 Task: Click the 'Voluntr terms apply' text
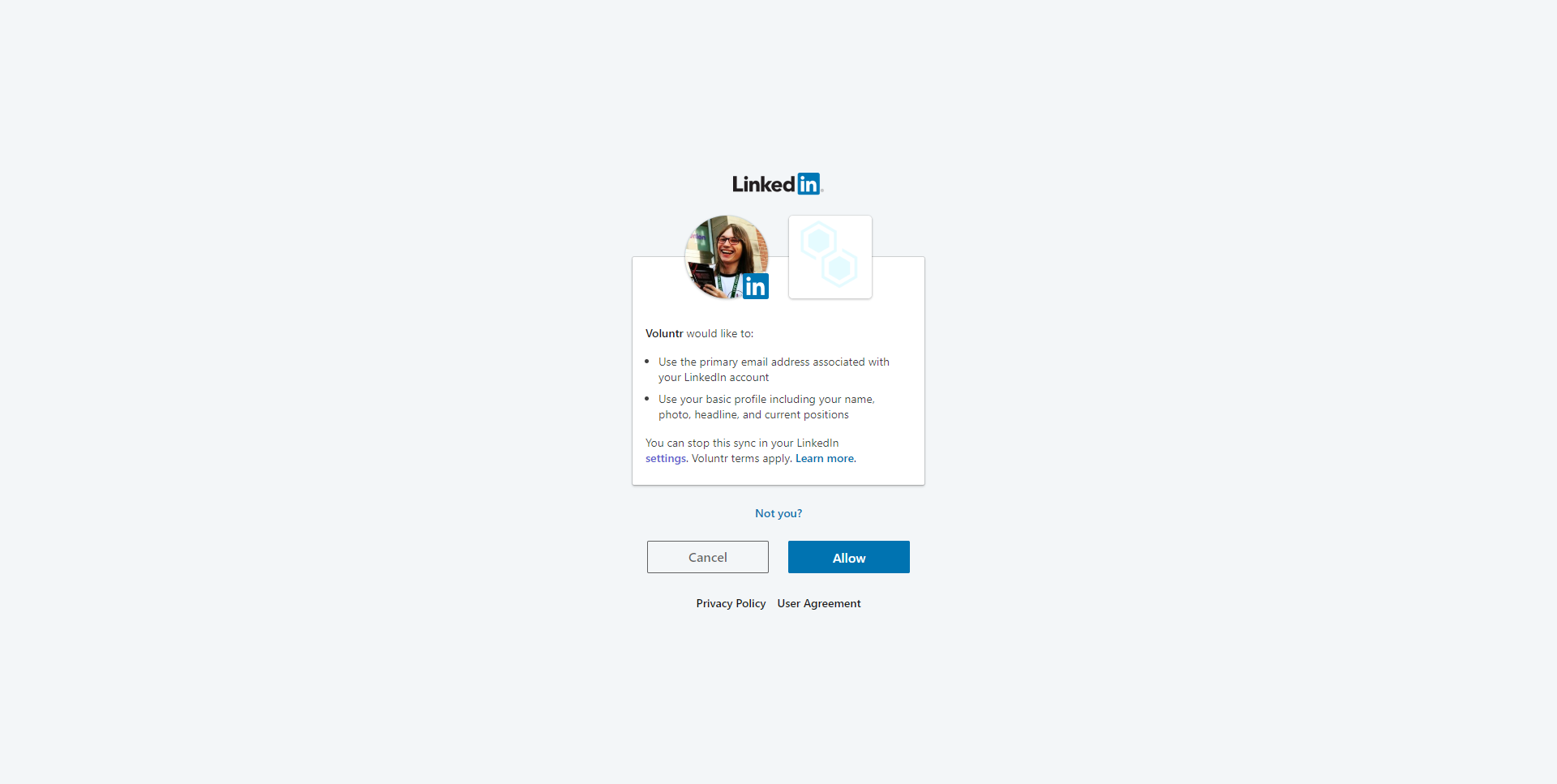(x=741, y=459)
